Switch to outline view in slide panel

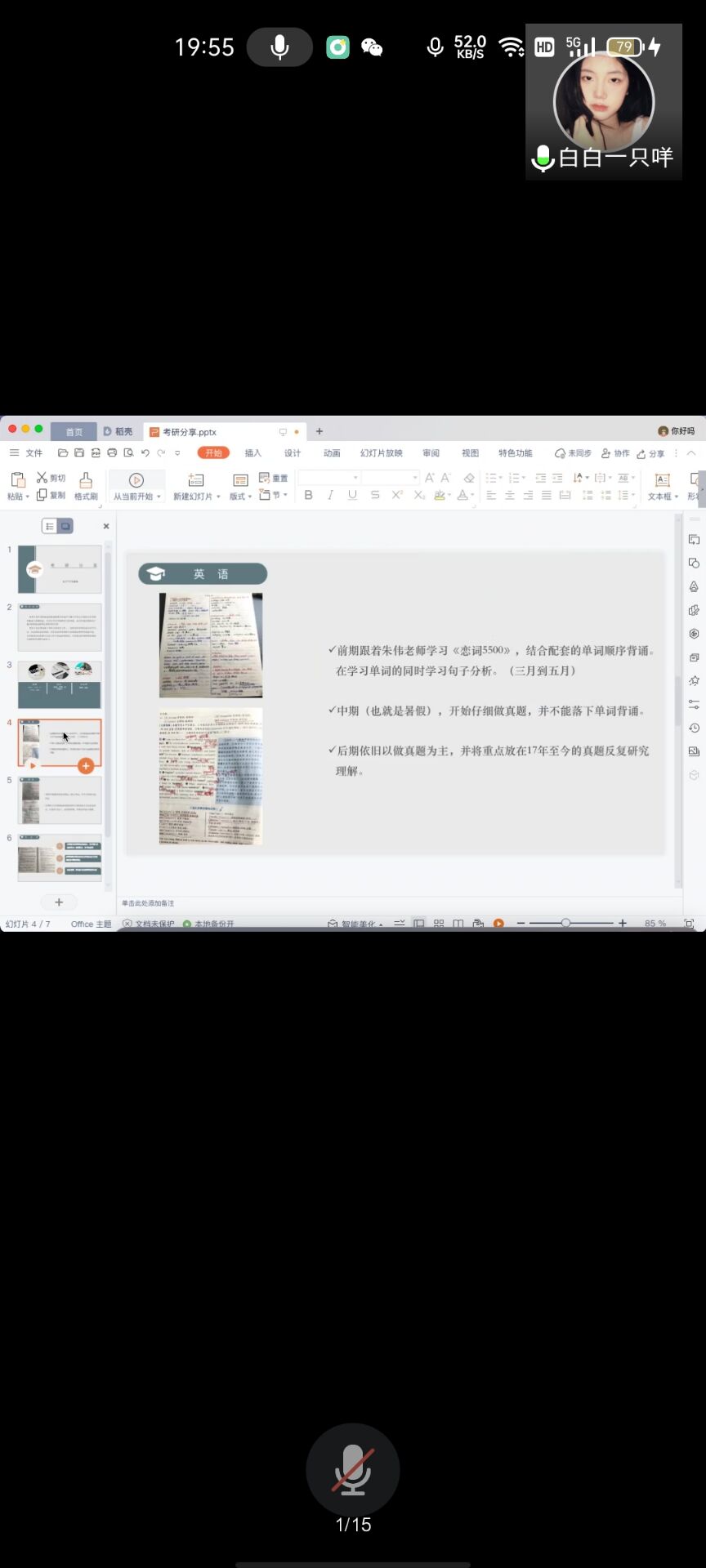(x=49, y=527)
